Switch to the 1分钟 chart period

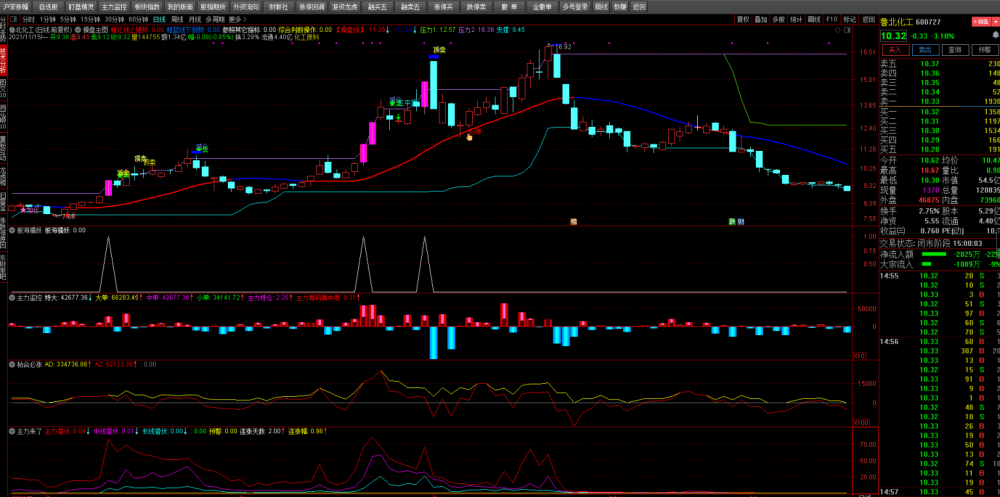[48, 19]
